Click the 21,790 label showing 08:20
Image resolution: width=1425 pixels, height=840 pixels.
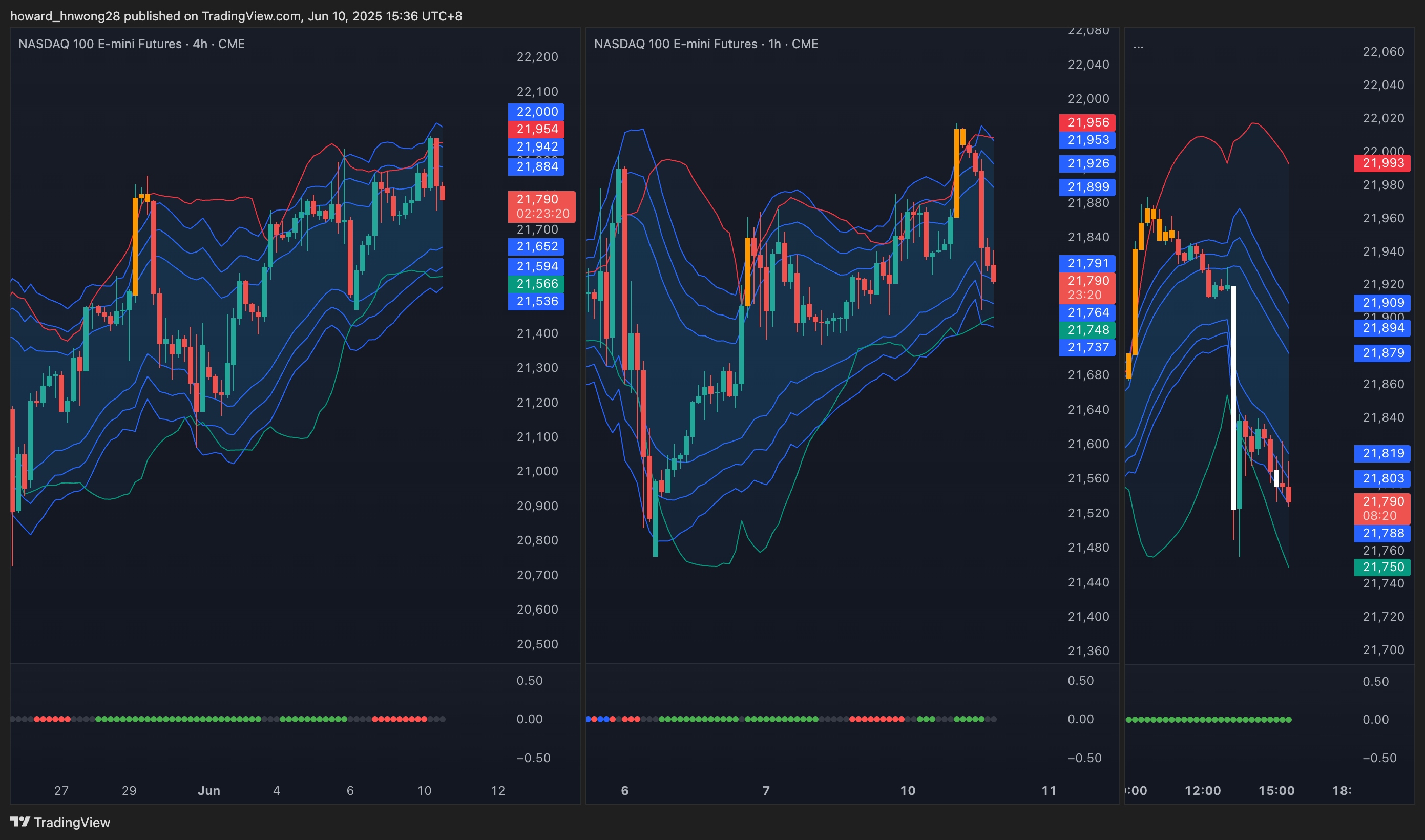[x=1382, y=508]
